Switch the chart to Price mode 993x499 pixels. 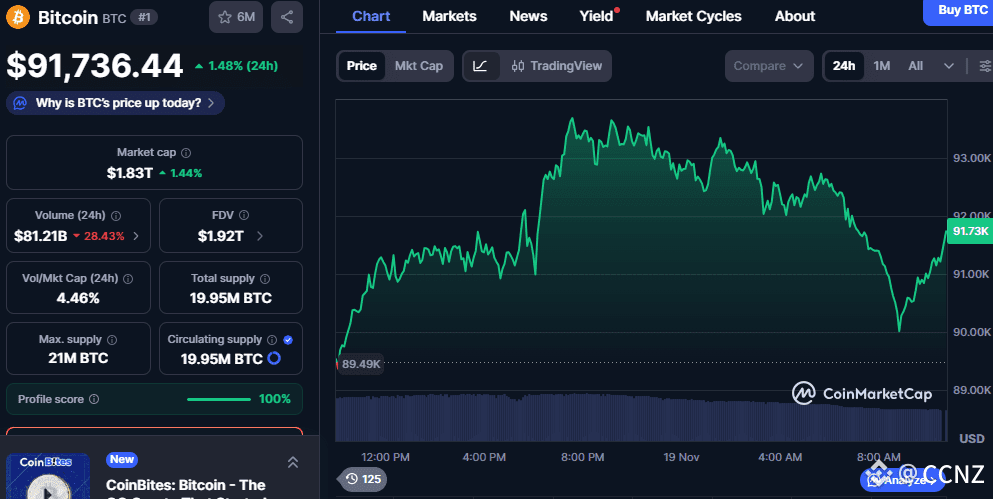361,66
